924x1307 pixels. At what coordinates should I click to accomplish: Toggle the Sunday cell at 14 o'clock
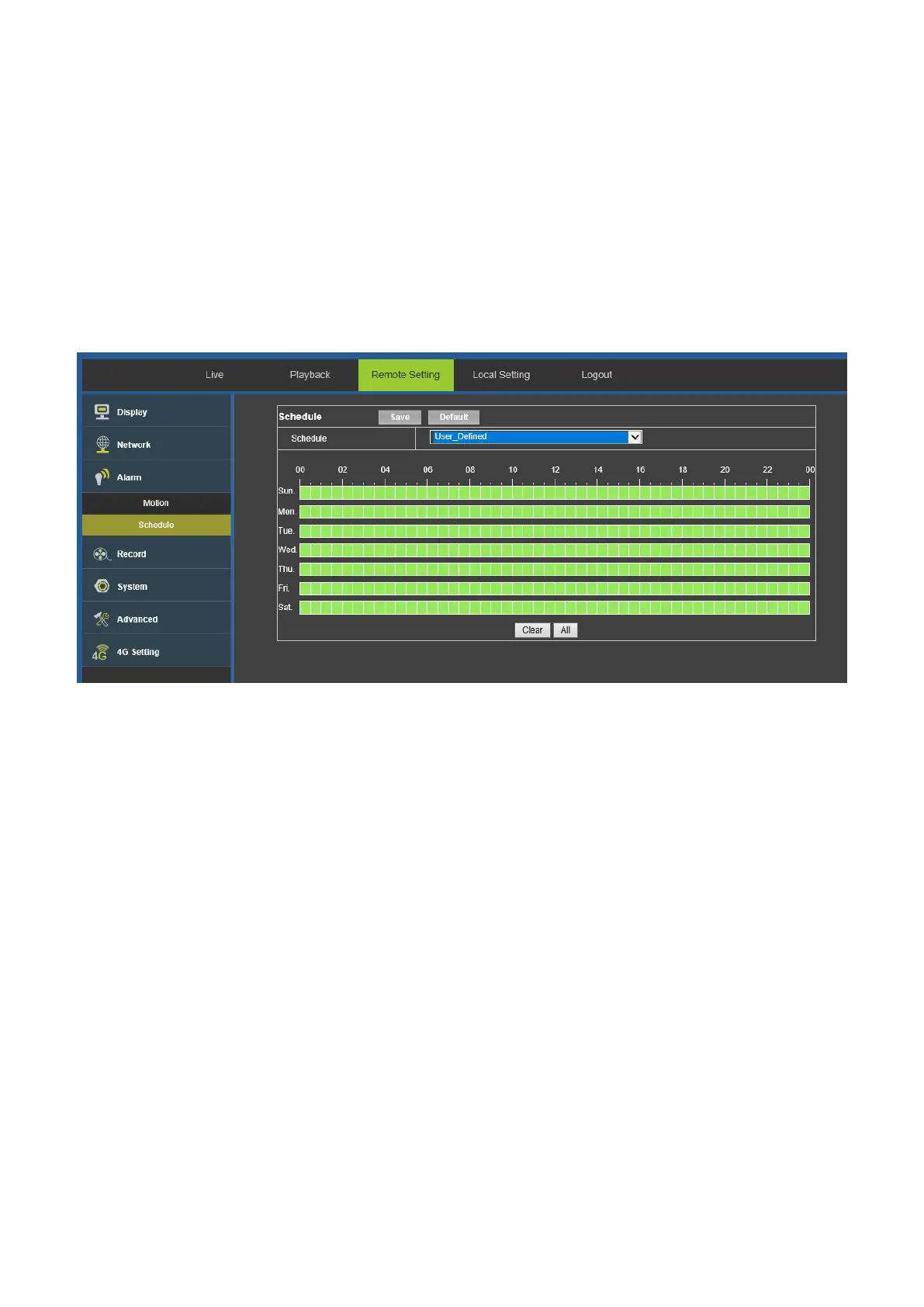(603, 492)
